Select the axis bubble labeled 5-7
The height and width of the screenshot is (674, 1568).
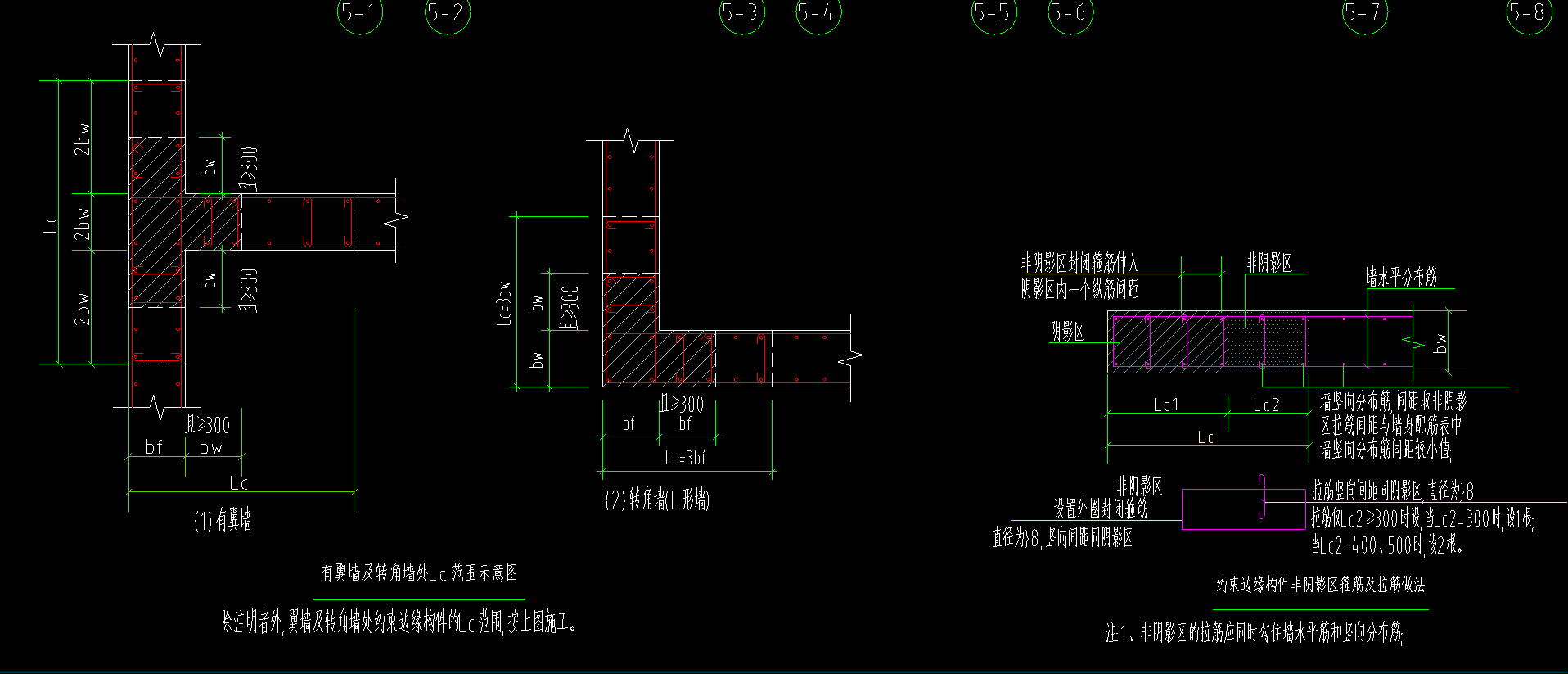pyautogui.click(x=1365, y=12)
